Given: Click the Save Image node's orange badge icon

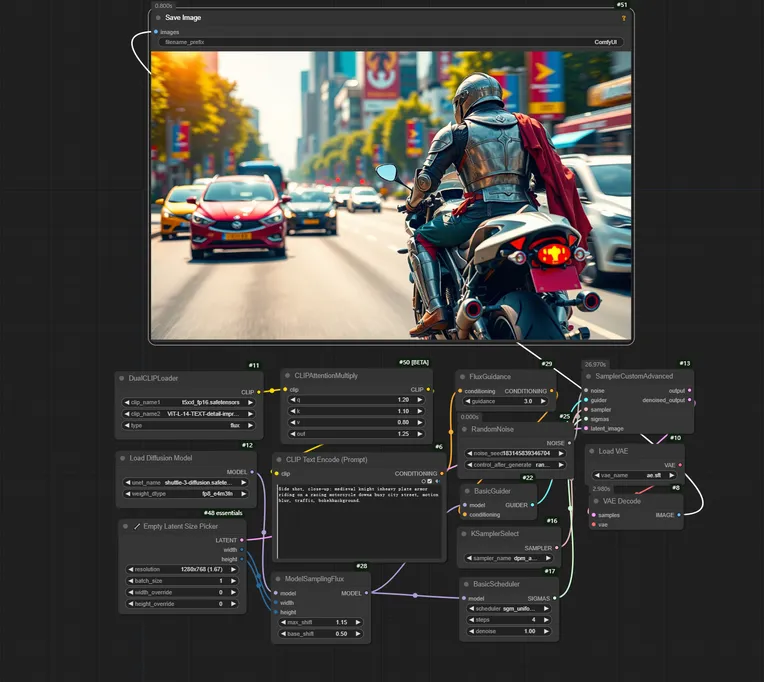Looking at the screenshot, I should tap(623, 18).
